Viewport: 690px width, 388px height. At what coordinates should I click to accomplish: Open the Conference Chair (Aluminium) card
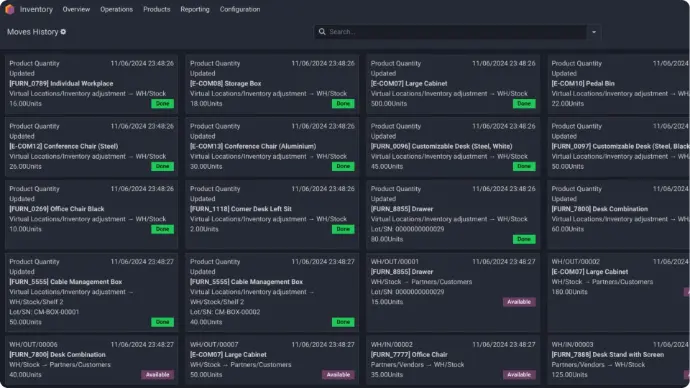(272, 146)
